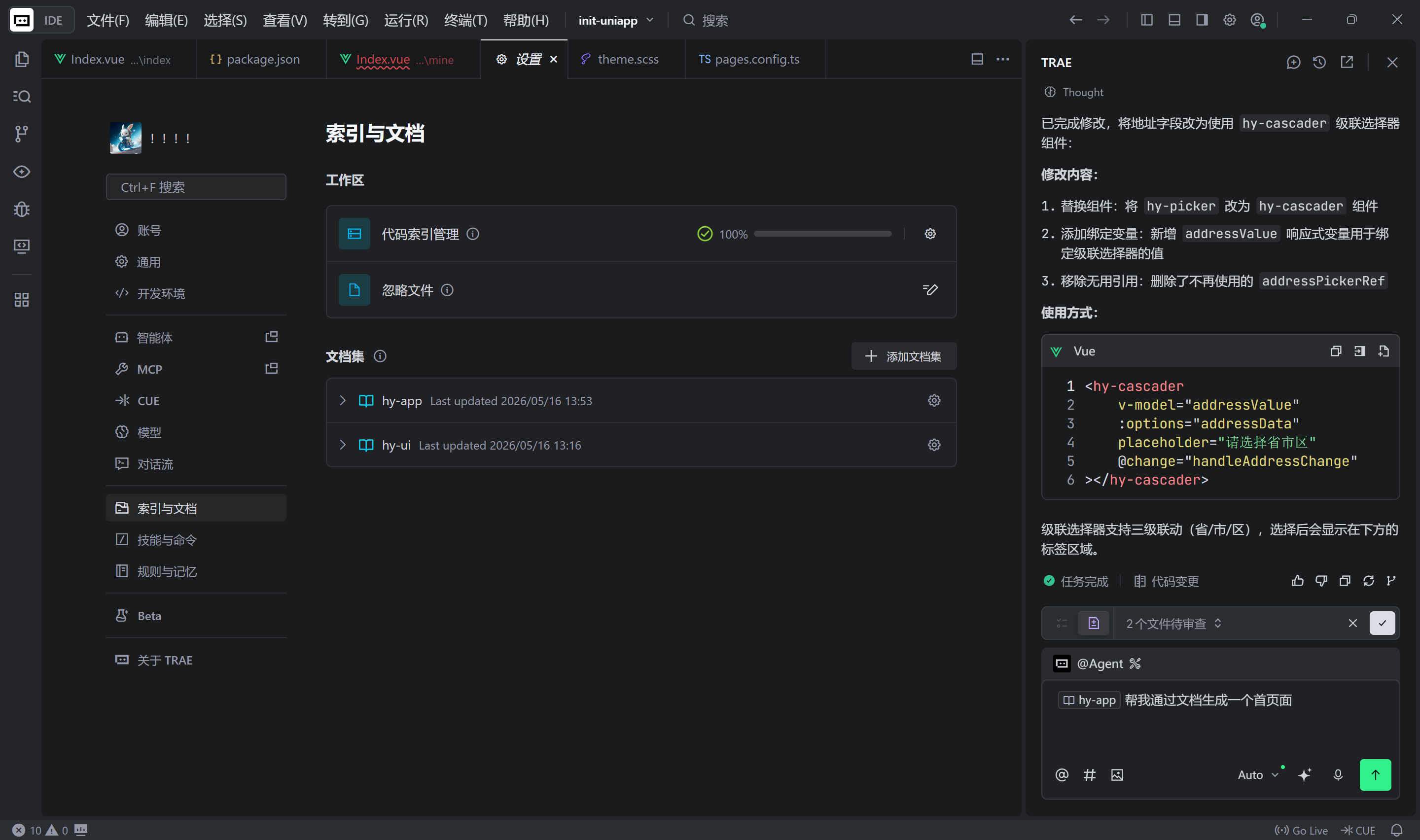
Task: Toggle the secondary side bar layout icon
Action: (1202, 20)
